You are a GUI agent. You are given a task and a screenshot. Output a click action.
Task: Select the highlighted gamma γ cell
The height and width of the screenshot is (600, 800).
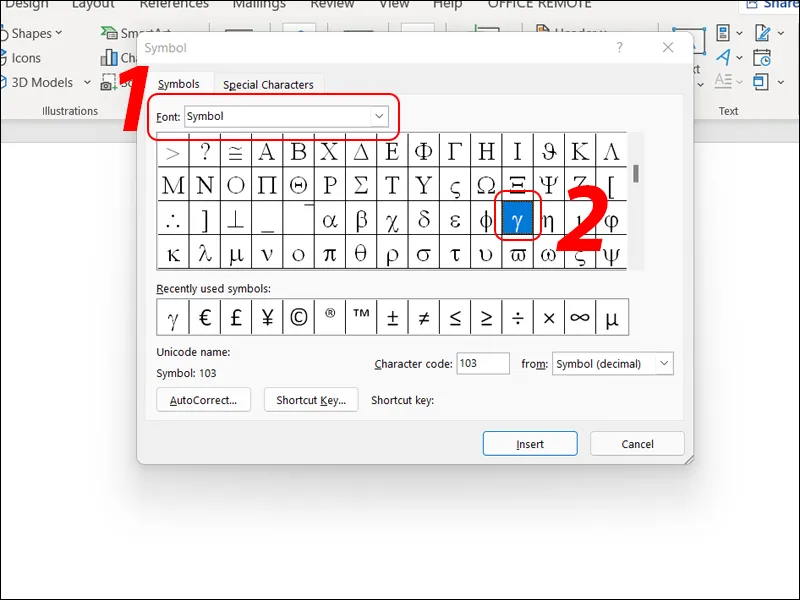(517, 218)
